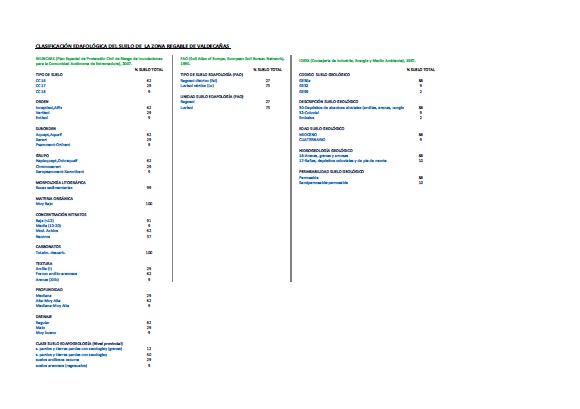The image size is (580, 409).
Task: Select the MATERIA ORGÁNICA heading
Action: [x=54, y=199]
